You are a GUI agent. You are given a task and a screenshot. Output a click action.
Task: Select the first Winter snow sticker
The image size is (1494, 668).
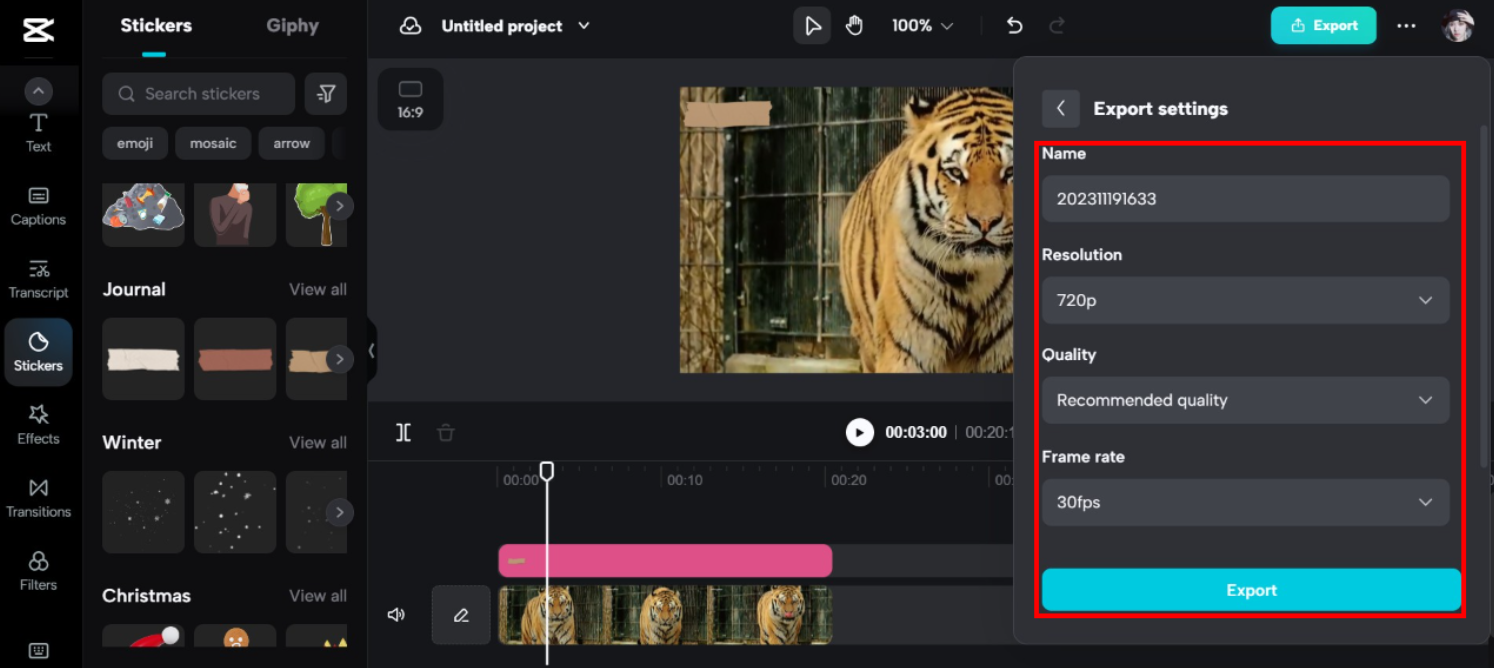point(143,512)
